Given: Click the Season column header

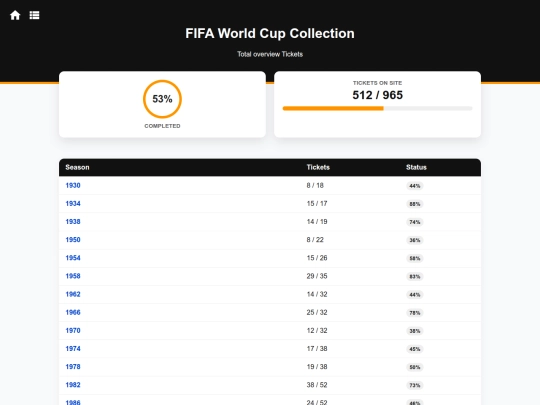Looking at the screenshot, I should point(77,167).
